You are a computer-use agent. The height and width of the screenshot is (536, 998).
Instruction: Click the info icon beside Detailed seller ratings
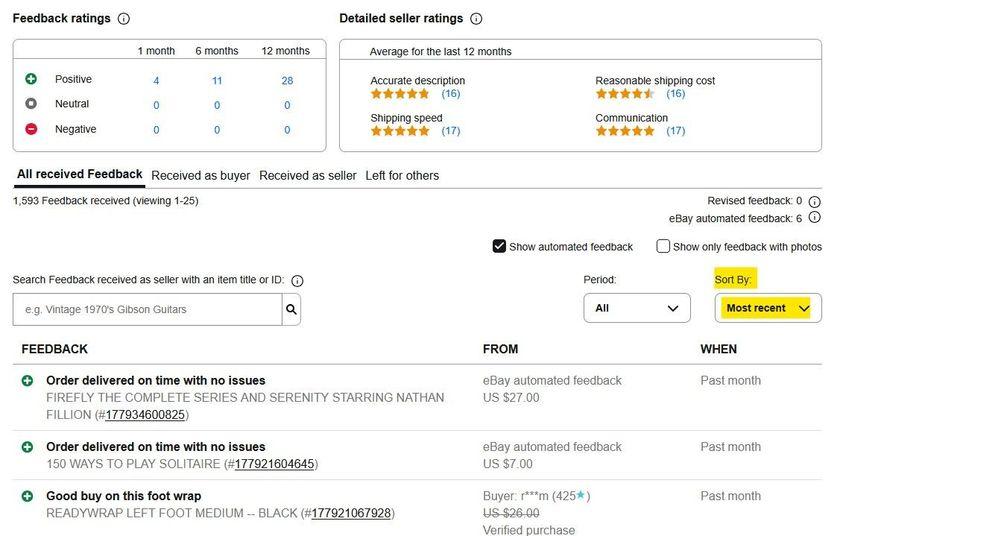(x=476, y=19)
